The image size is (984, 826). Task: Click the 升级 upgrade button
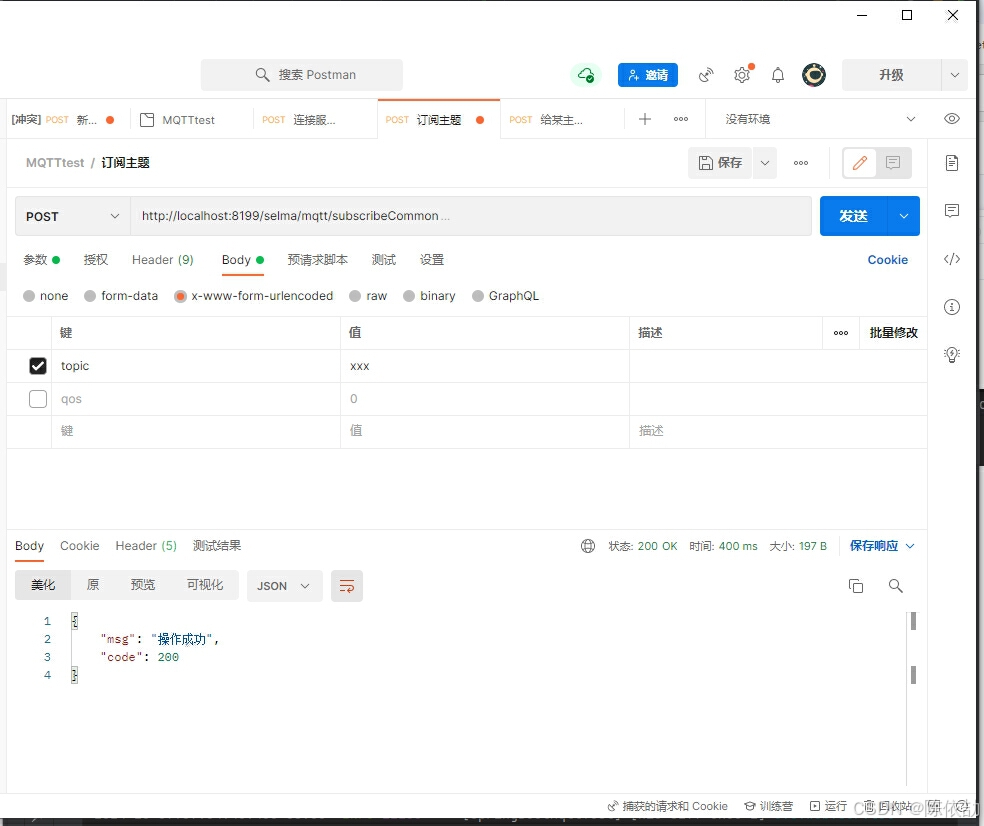(x=891, y=75)
